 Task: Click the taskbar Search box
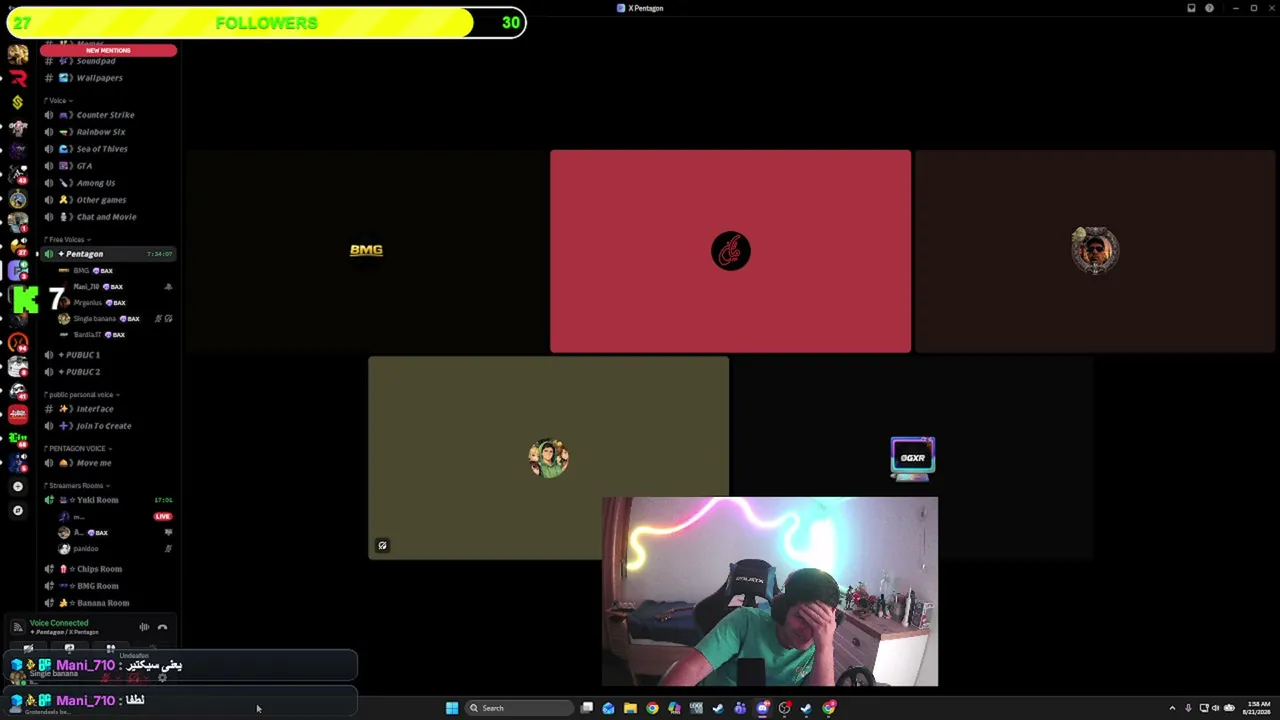pos(518,708)
